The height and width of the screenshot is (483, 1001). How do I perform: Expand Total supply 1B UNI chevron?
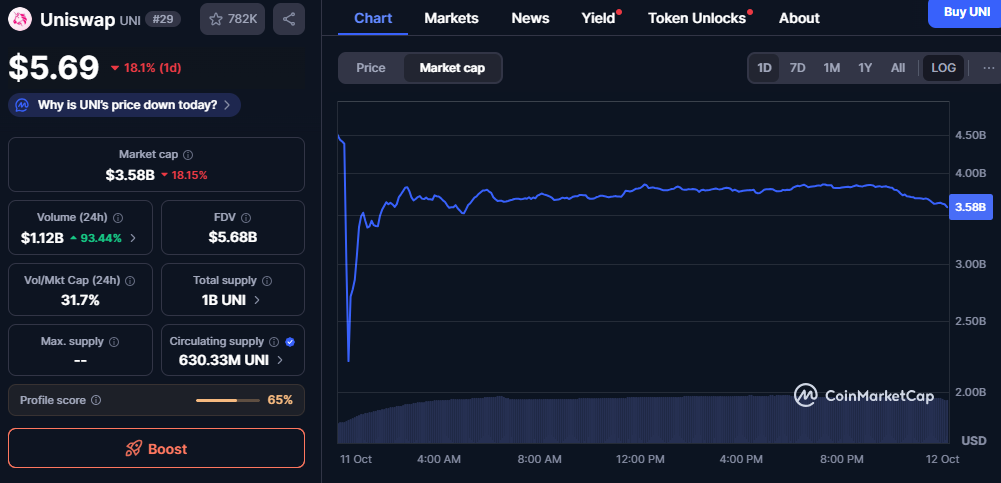(x=257, y=300)
